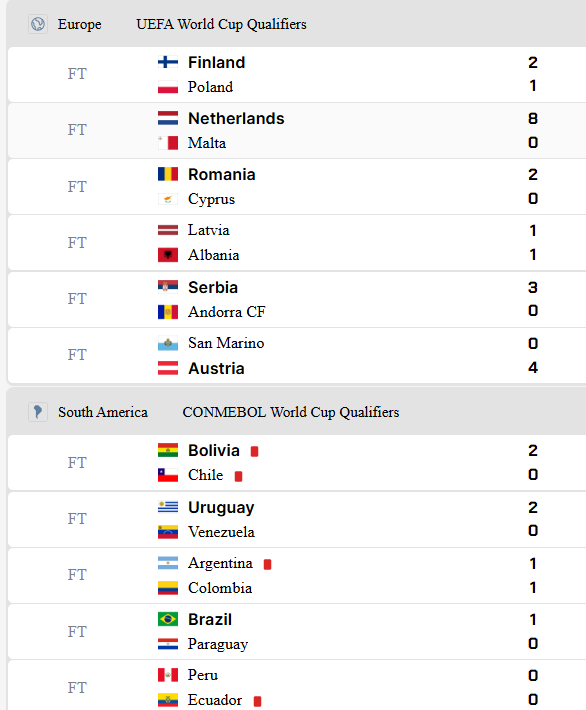Image resolution: width=586 pixels, height=710 pixels.
Task: Open the Serbia team name
Action: [x=213, y=287]
